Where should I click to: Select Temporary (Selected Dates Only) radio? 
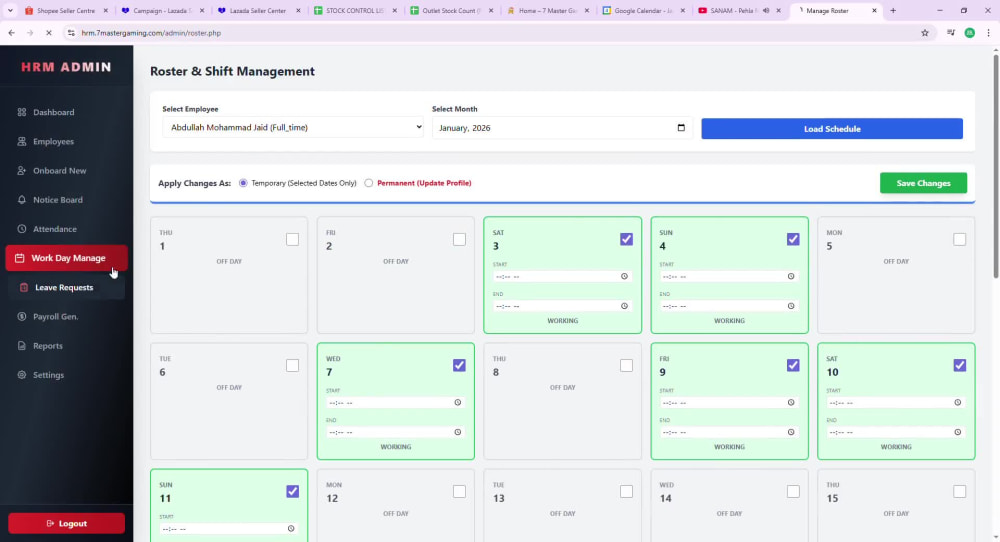point(243,183)
